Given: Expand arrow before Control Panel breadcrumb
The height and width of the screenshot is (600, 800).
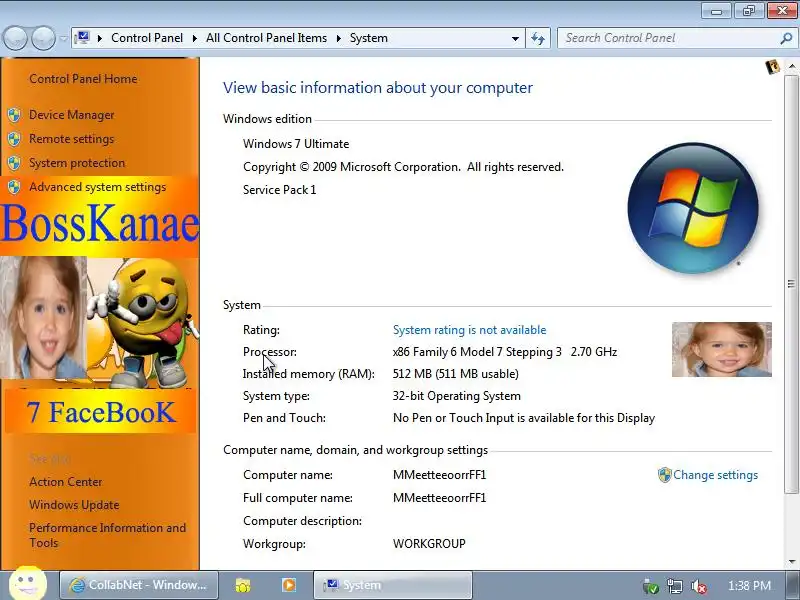Looking at the screenshot, I should pyautogui.click(x=99, y=38).
